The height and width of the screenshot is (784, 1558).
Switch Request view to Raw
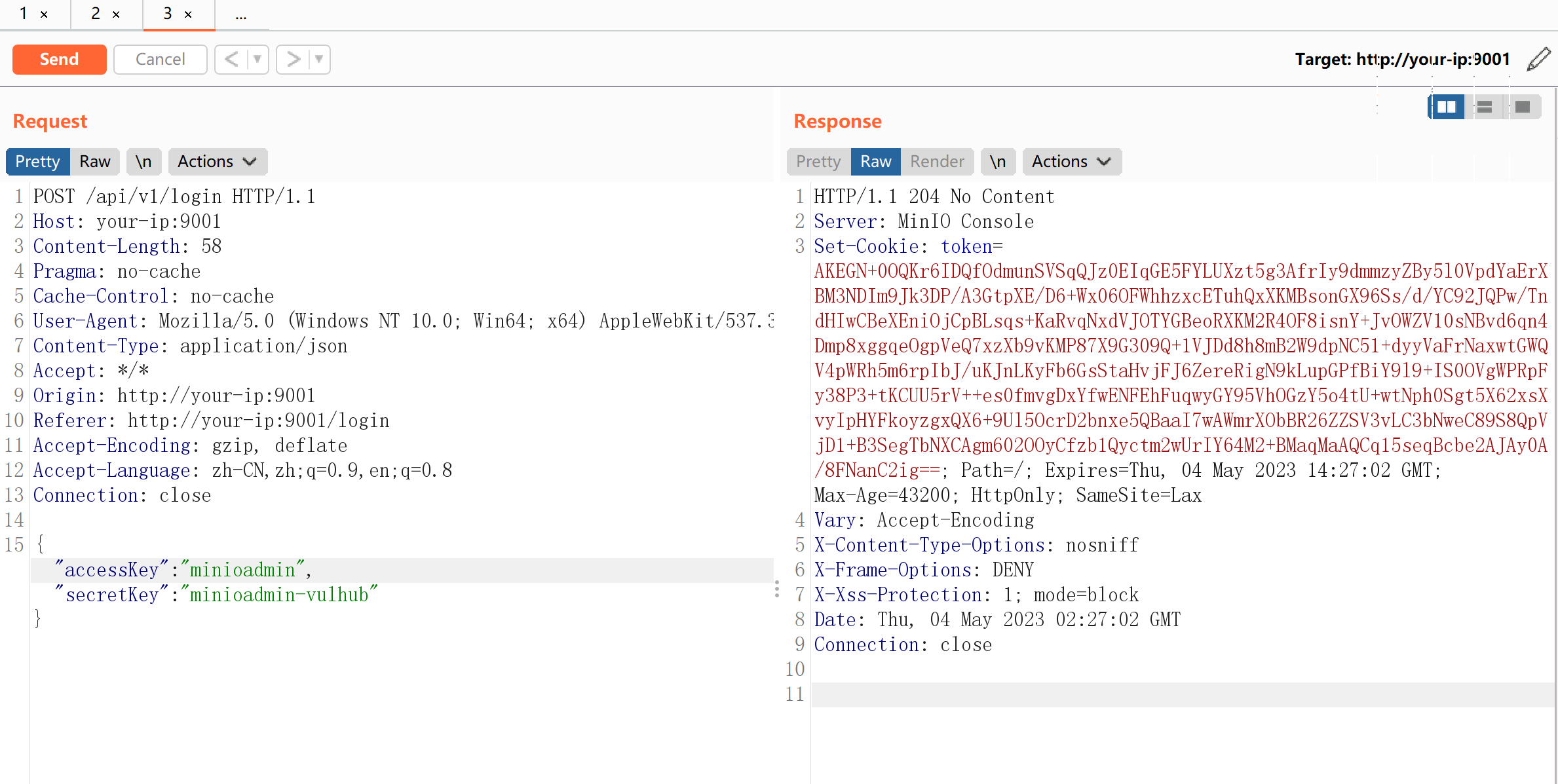[x=95, y=162]
